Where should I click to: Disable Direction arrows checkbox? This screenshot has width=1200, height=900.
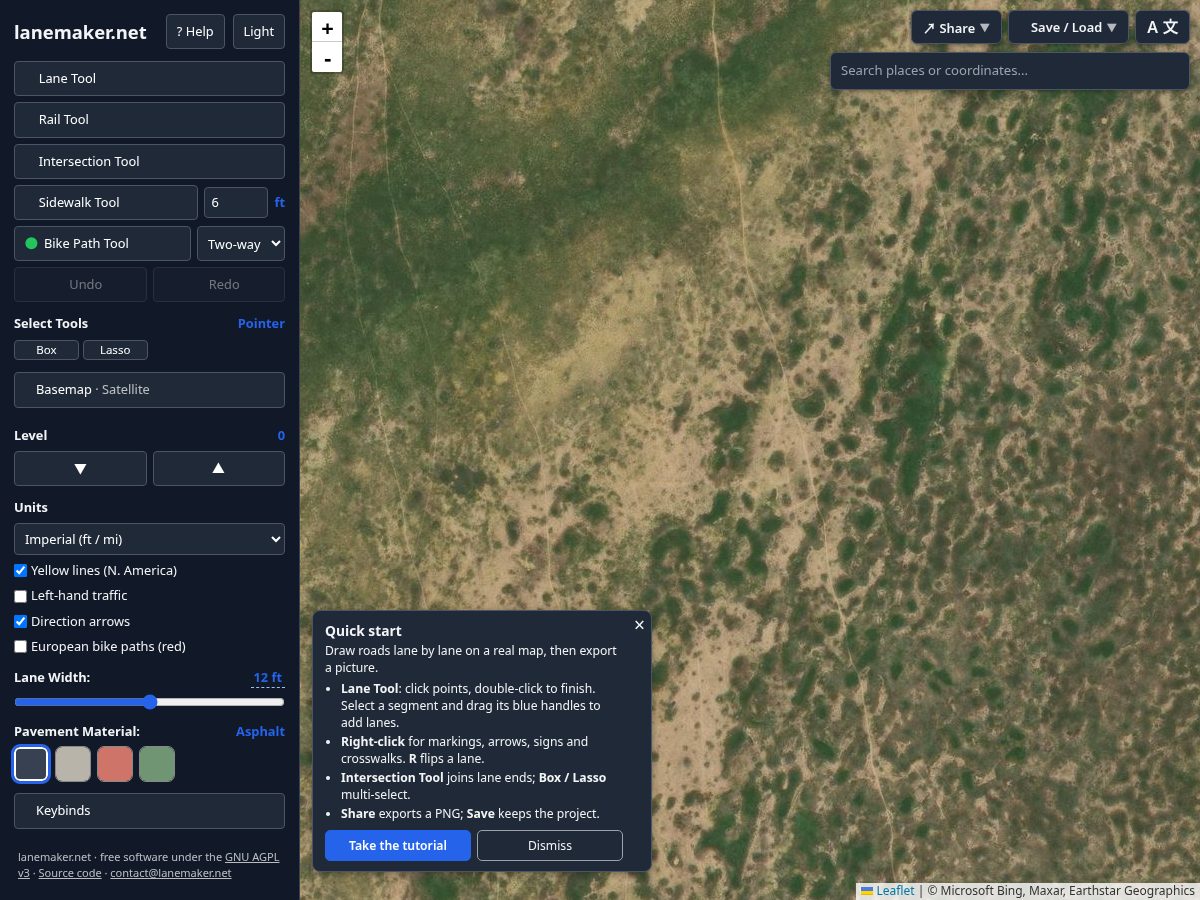pyautogui.click(x=20, y=621)
